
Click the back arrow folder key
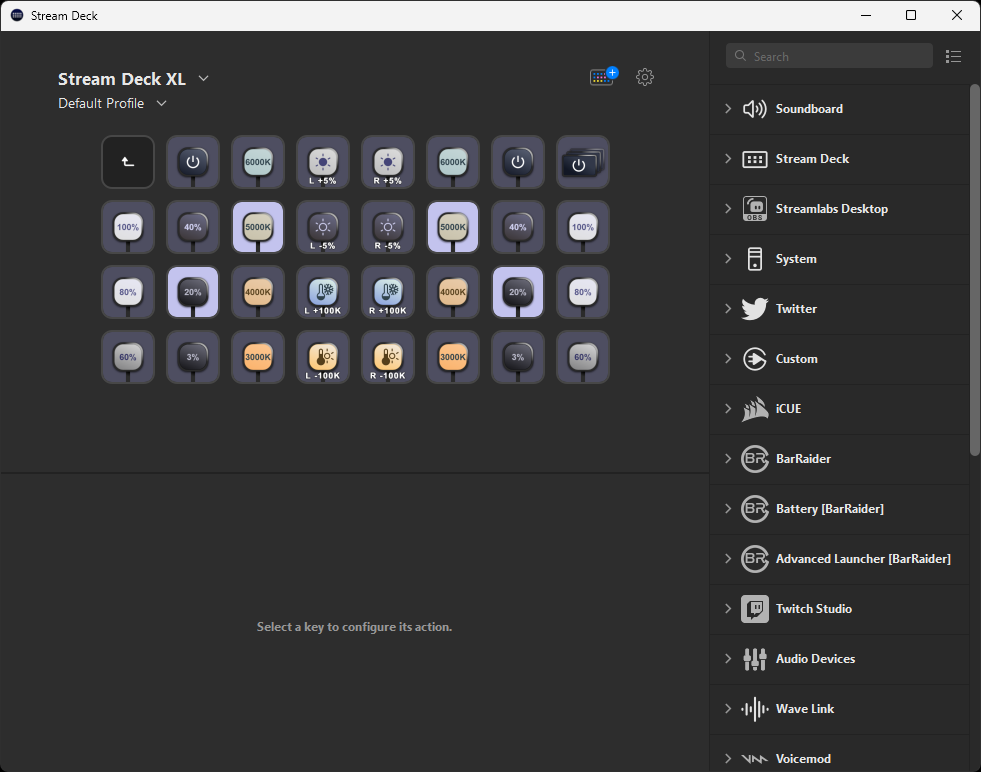128,162
